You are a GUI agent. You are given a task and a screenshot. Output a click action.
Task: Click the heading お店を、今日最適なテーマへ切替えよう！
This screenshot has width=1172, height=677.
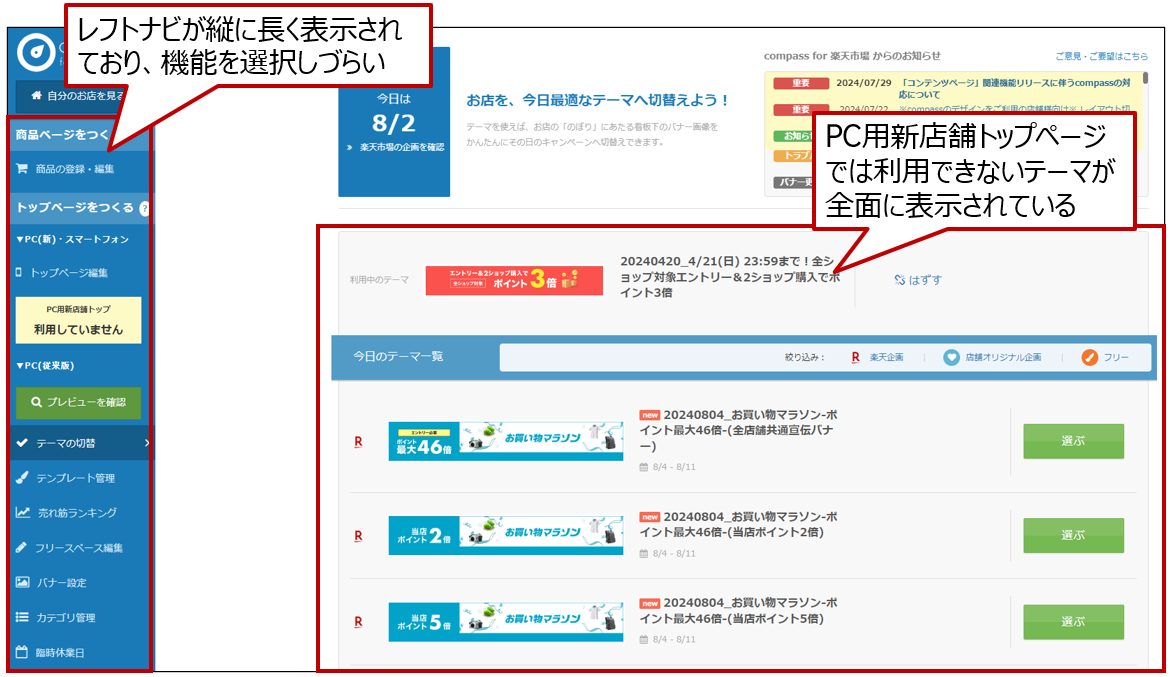tap(598, 100)
